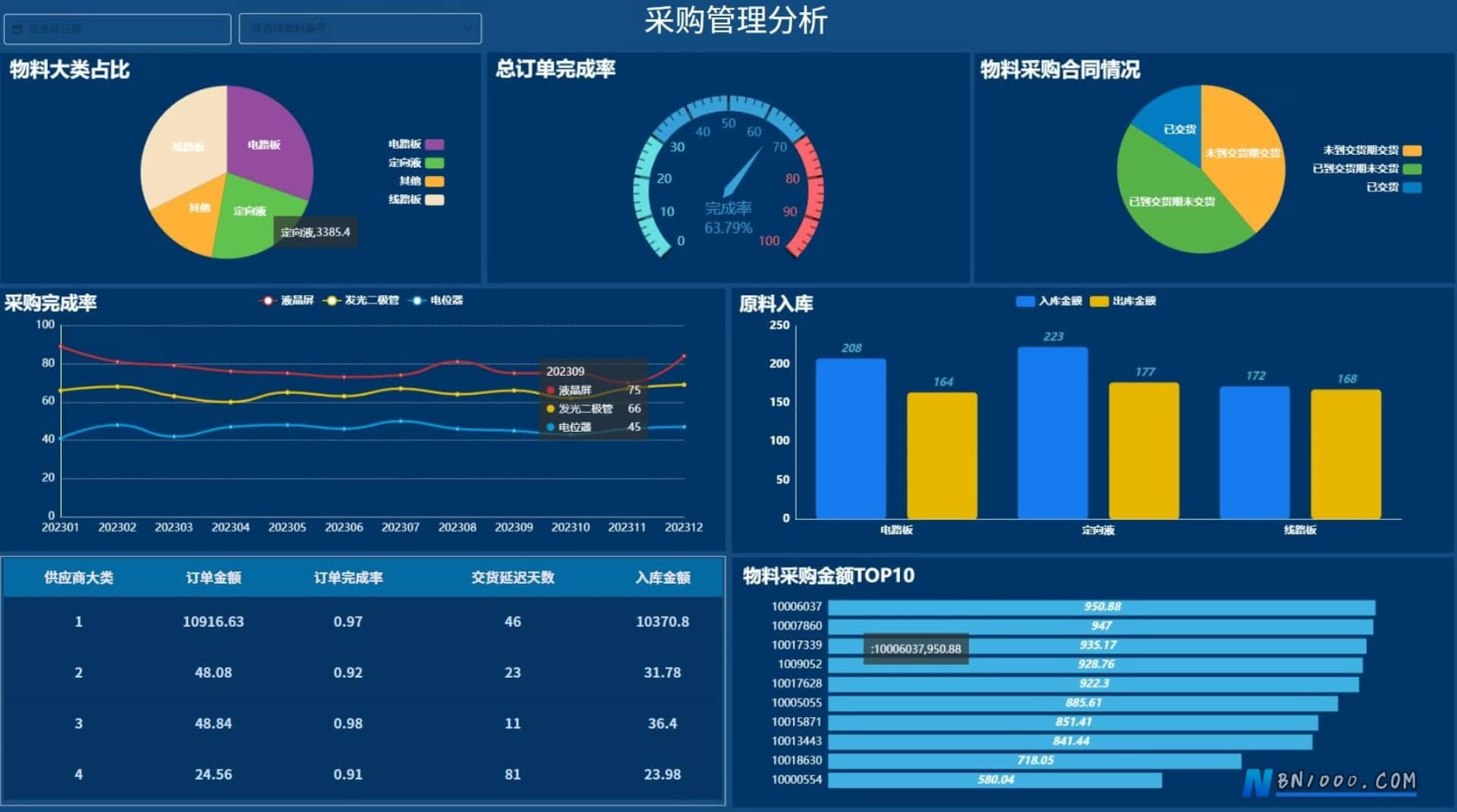Click TOP10 bar for 10005055
The height and width of the screenshot is (812, 1457).
click(x=1083, y=703)
